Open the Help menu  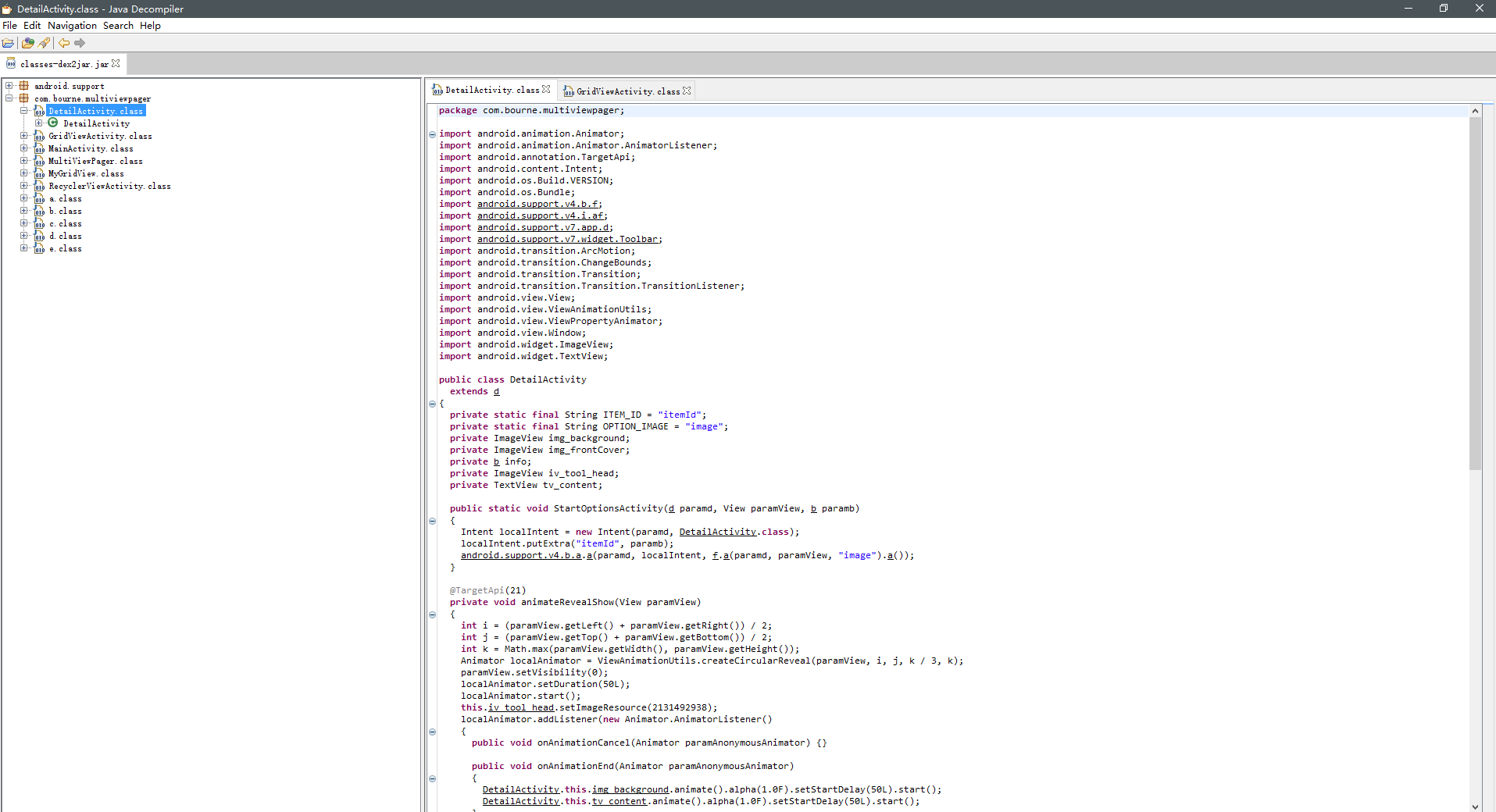[150, 25]
